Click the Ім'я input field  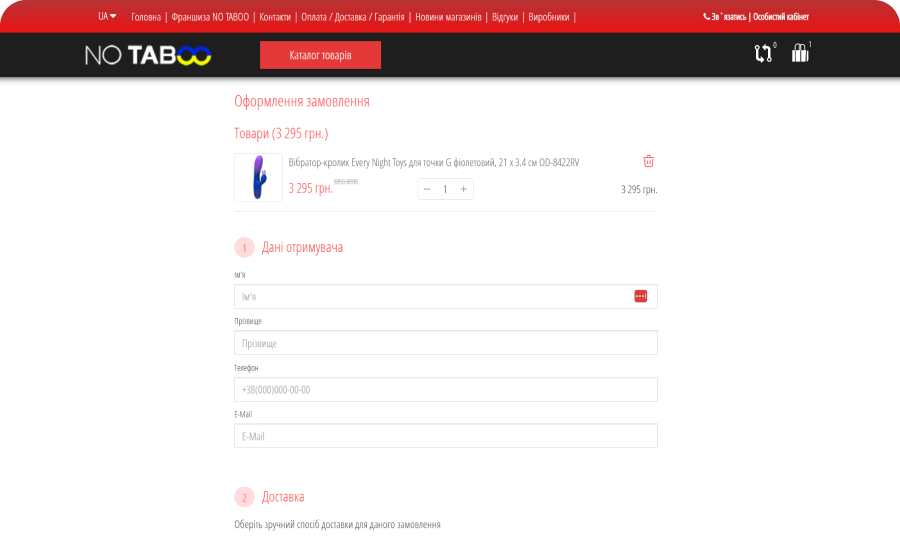point(446,297)
